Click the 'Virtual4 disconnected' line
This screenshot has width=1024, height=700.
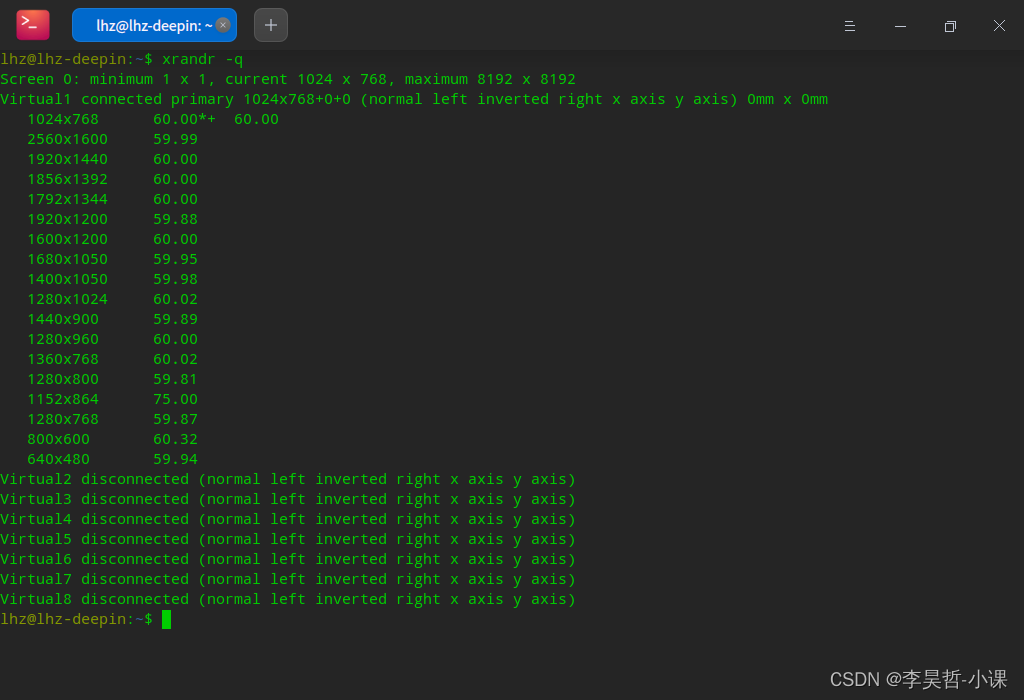pyautogui.click(x=288, y=519)
